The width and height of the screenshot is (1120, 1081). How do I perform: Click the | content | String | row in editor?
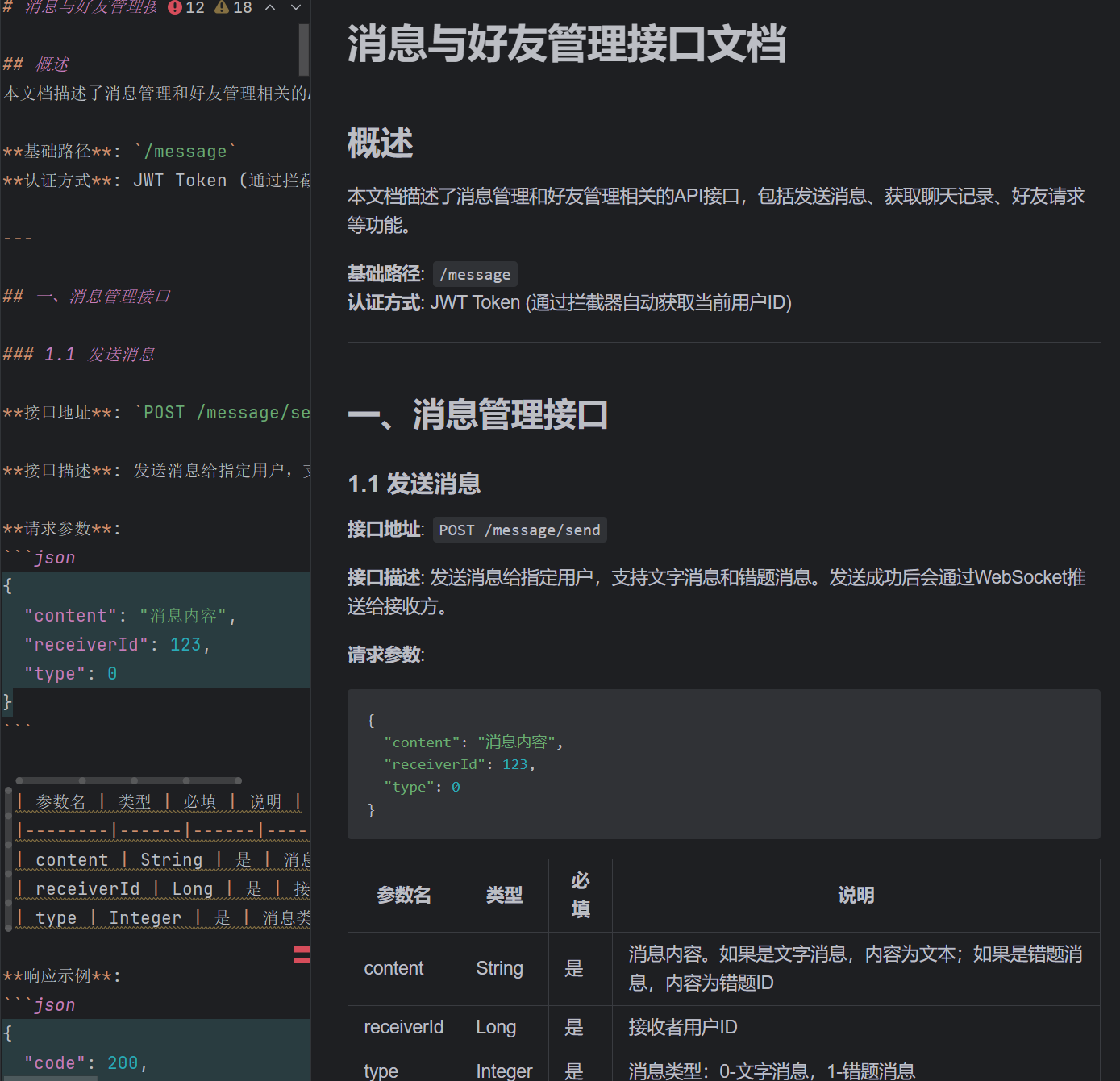pos(163,859)
